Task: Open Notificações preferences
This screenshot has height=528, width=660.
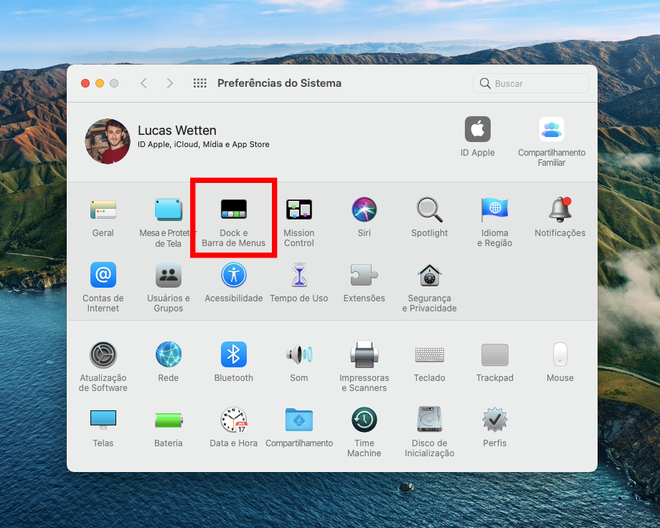Action: [x=560, y=210]
